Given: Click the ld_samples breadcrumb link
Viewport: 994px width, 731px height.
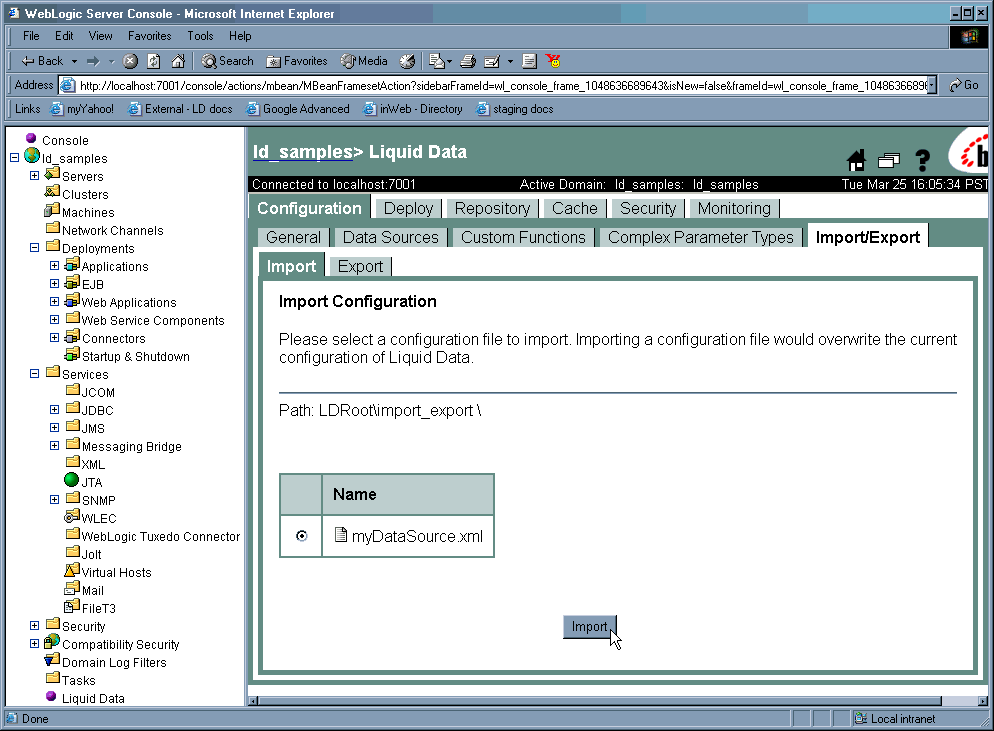Looking at the screenshot, I should point(303,152).
